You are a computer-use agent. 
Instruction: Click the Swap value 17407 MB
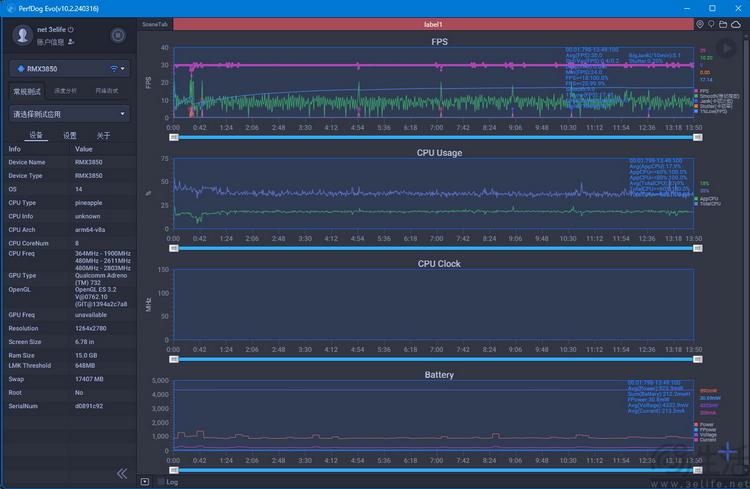click(89, 379)
